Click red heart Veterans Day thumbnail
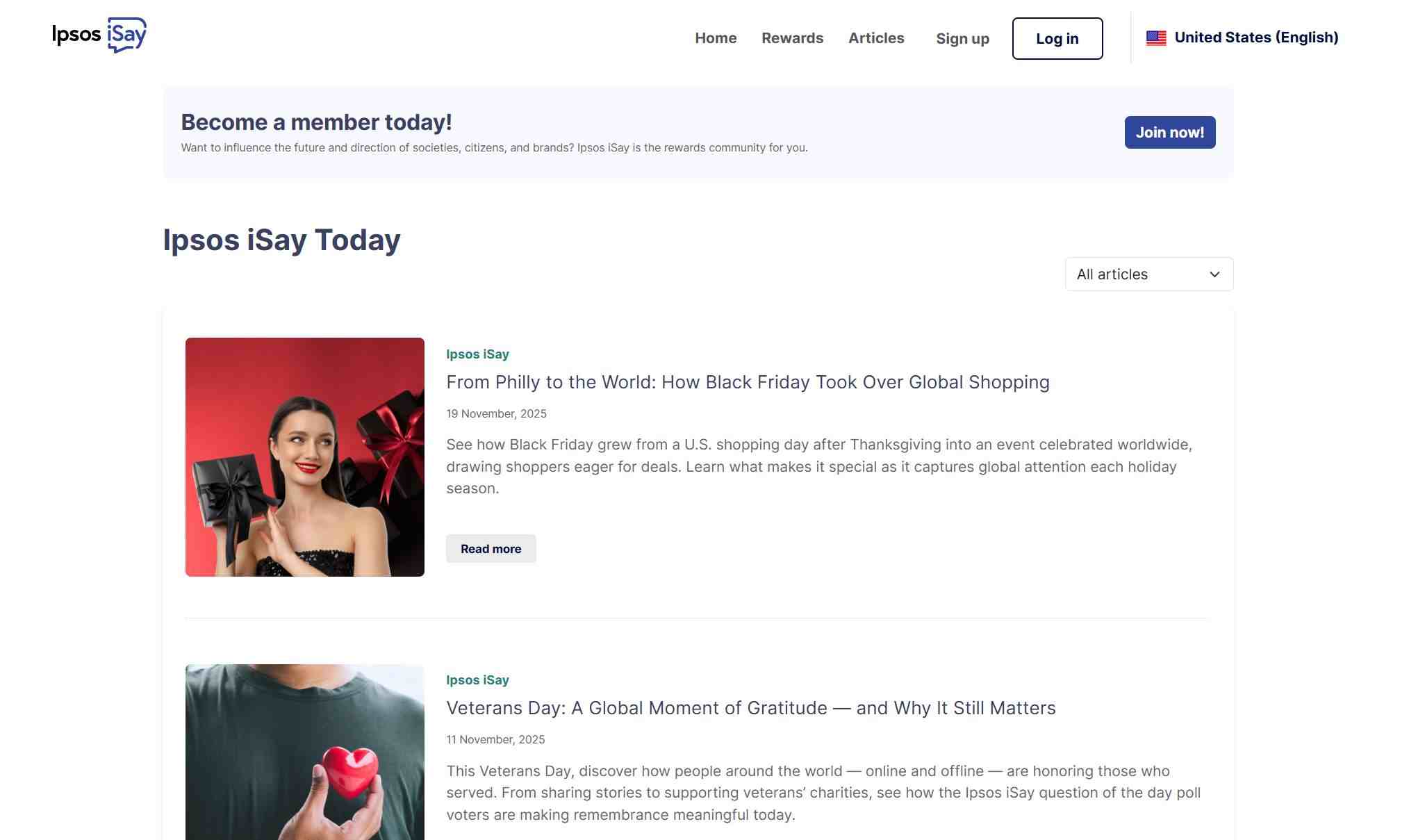1409x840 pixels. pyautogui.click(x=304, y=752)
